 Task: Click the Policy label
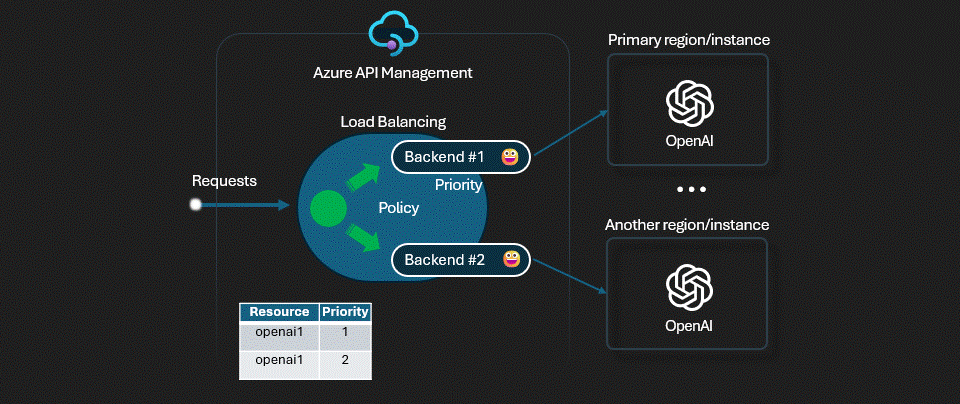pyautogui.click(x=399, y=208)
